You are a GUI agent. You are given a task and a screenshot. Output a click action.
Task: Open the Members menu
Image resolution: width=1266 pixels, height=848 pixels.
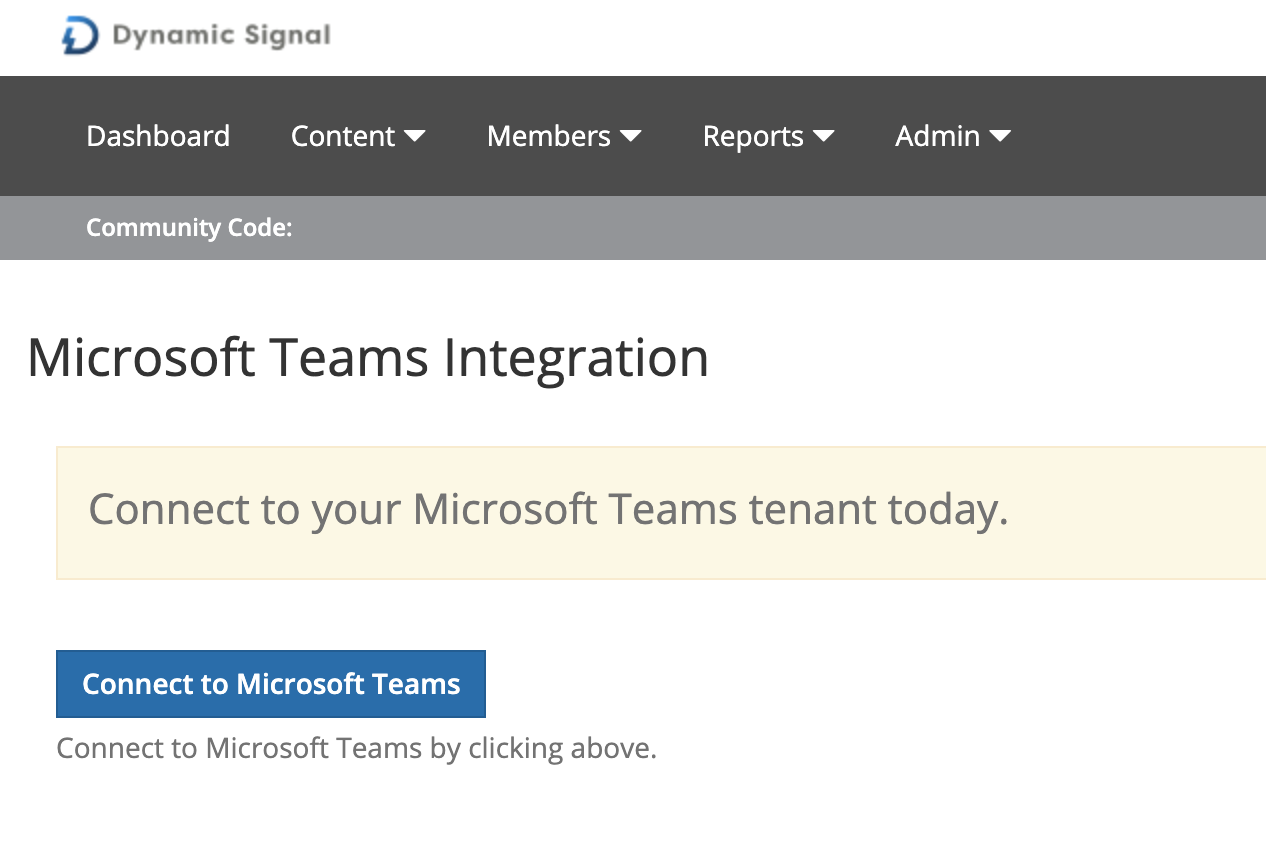click(x=564, y=136)
